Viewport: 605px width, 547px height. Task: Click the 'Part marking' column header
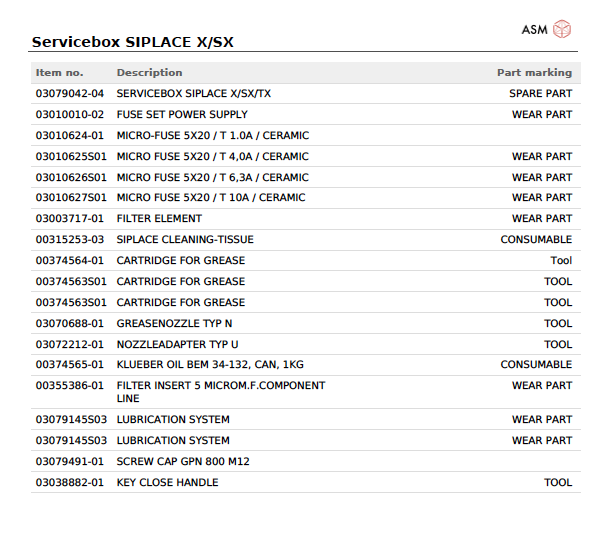point(534,73)
